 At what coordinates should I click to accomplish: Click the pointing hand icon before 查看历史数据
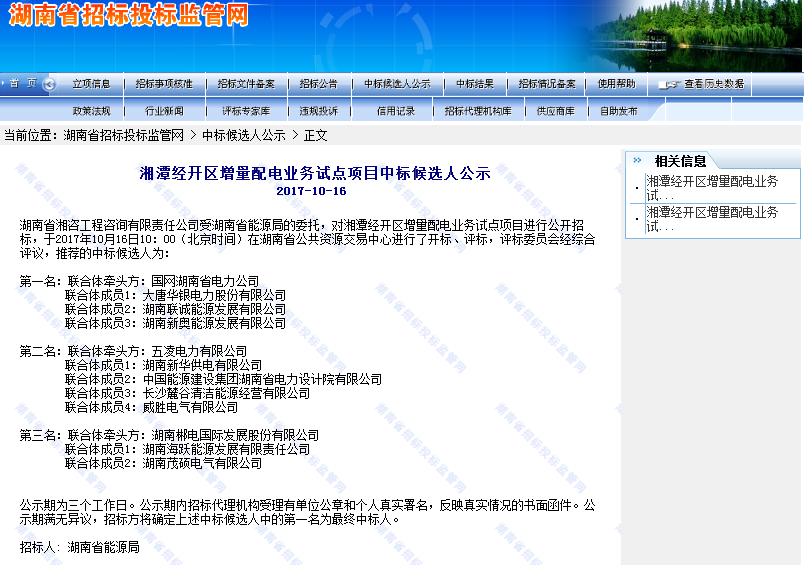[670, 85]
